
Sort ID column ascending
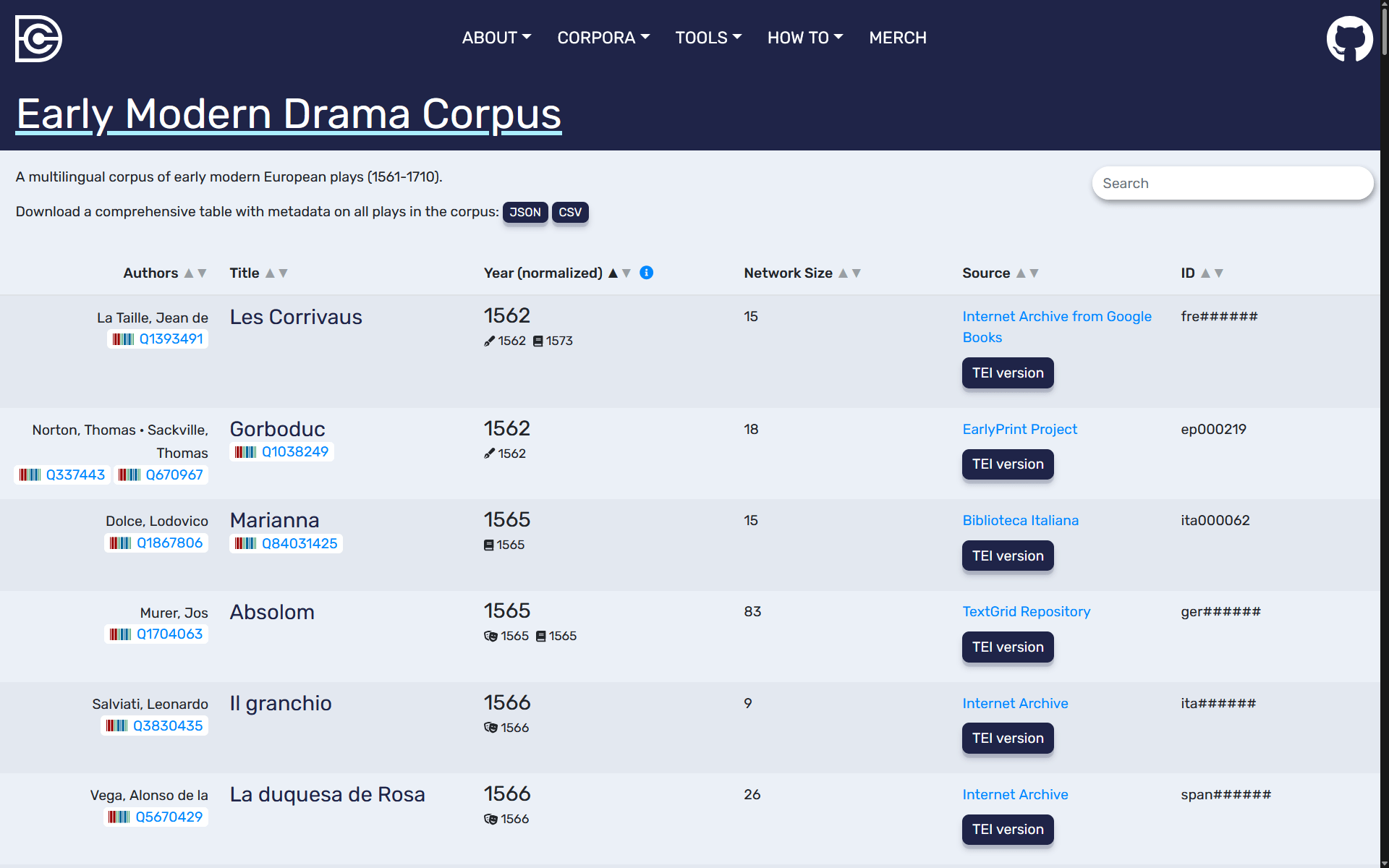[1205, 273]
